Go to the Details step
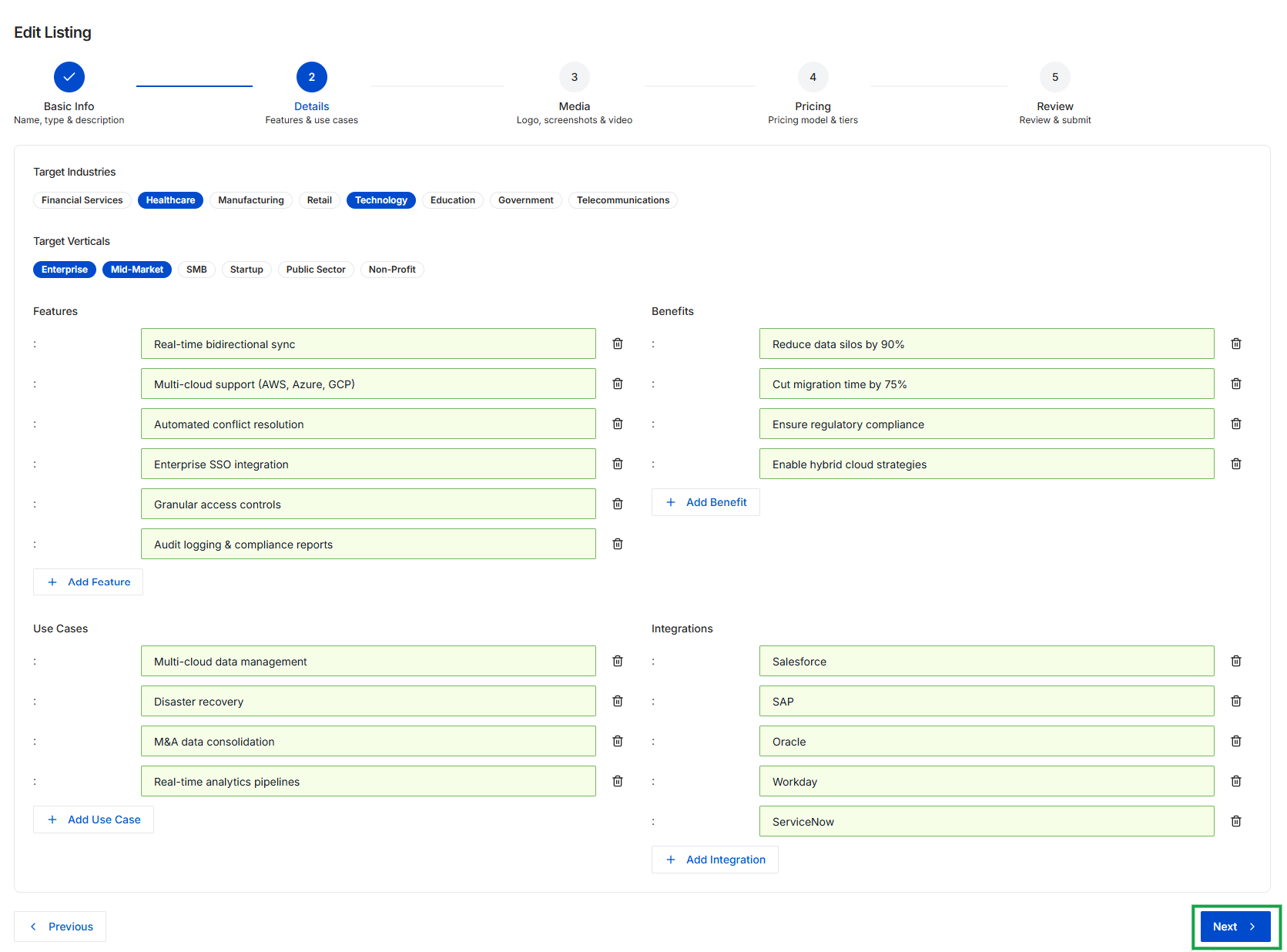Viewport: 1287px width, 952px height. click(312, 77)
